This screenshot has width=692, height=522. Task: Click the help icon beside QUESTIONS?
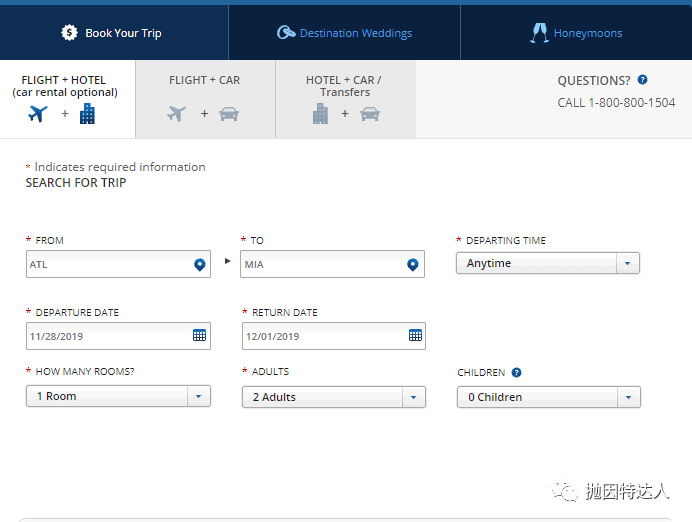tap(642, 80)
